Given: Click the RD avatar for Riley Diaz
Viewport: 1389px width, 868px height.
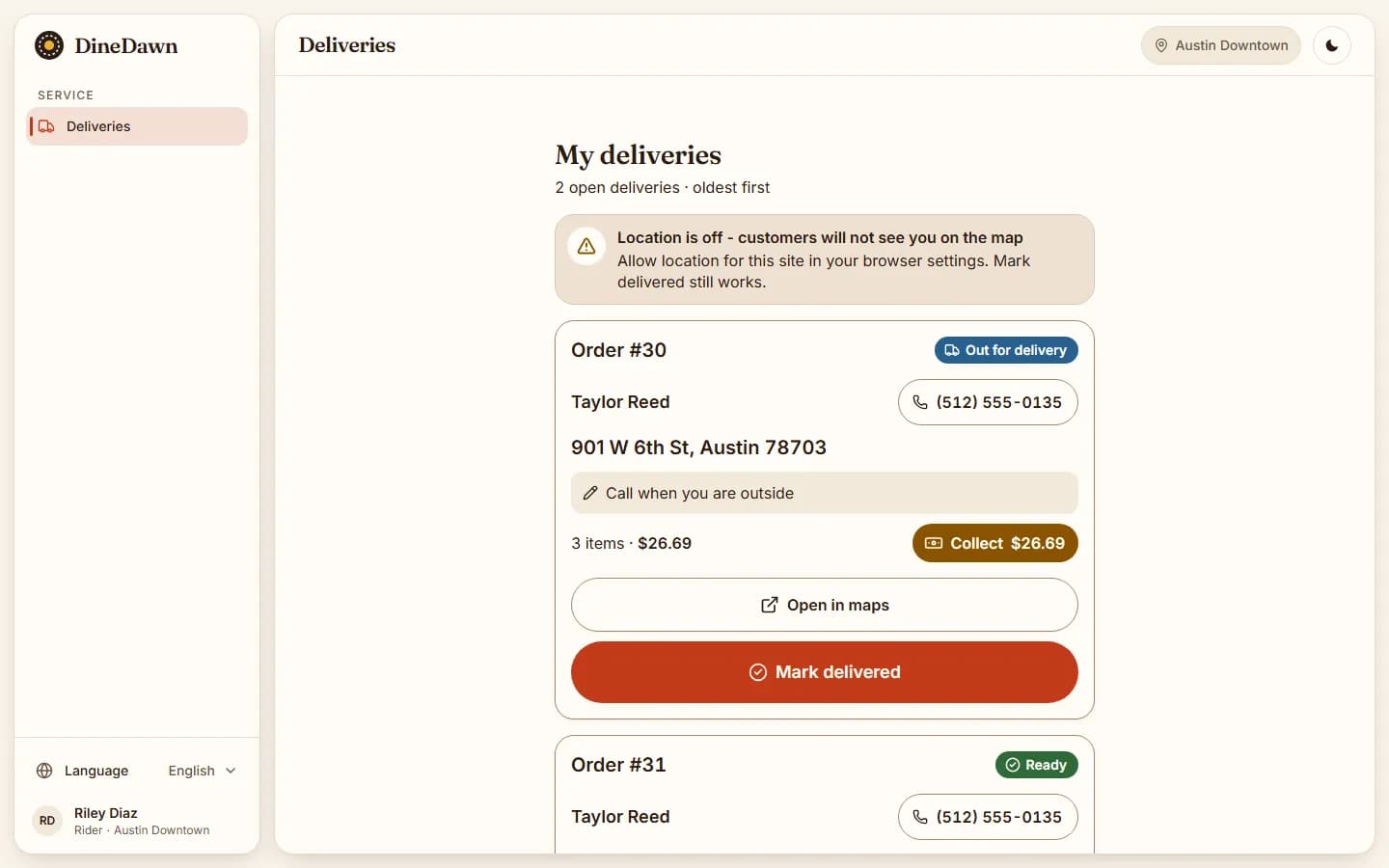Looking at the screenshot, I should coord(47,821).
